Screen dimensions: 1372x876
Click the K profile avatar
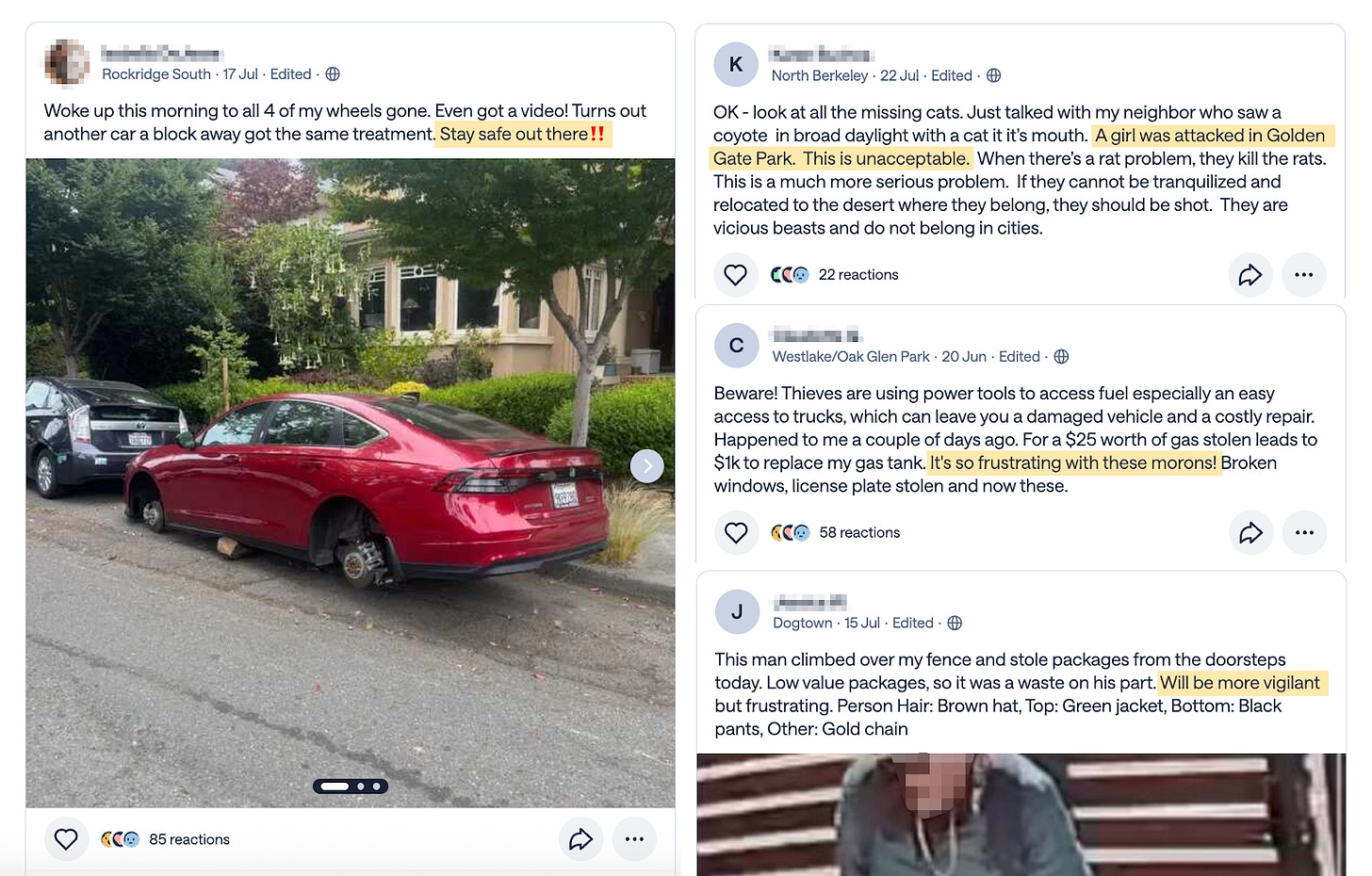(x=736, y=64)
